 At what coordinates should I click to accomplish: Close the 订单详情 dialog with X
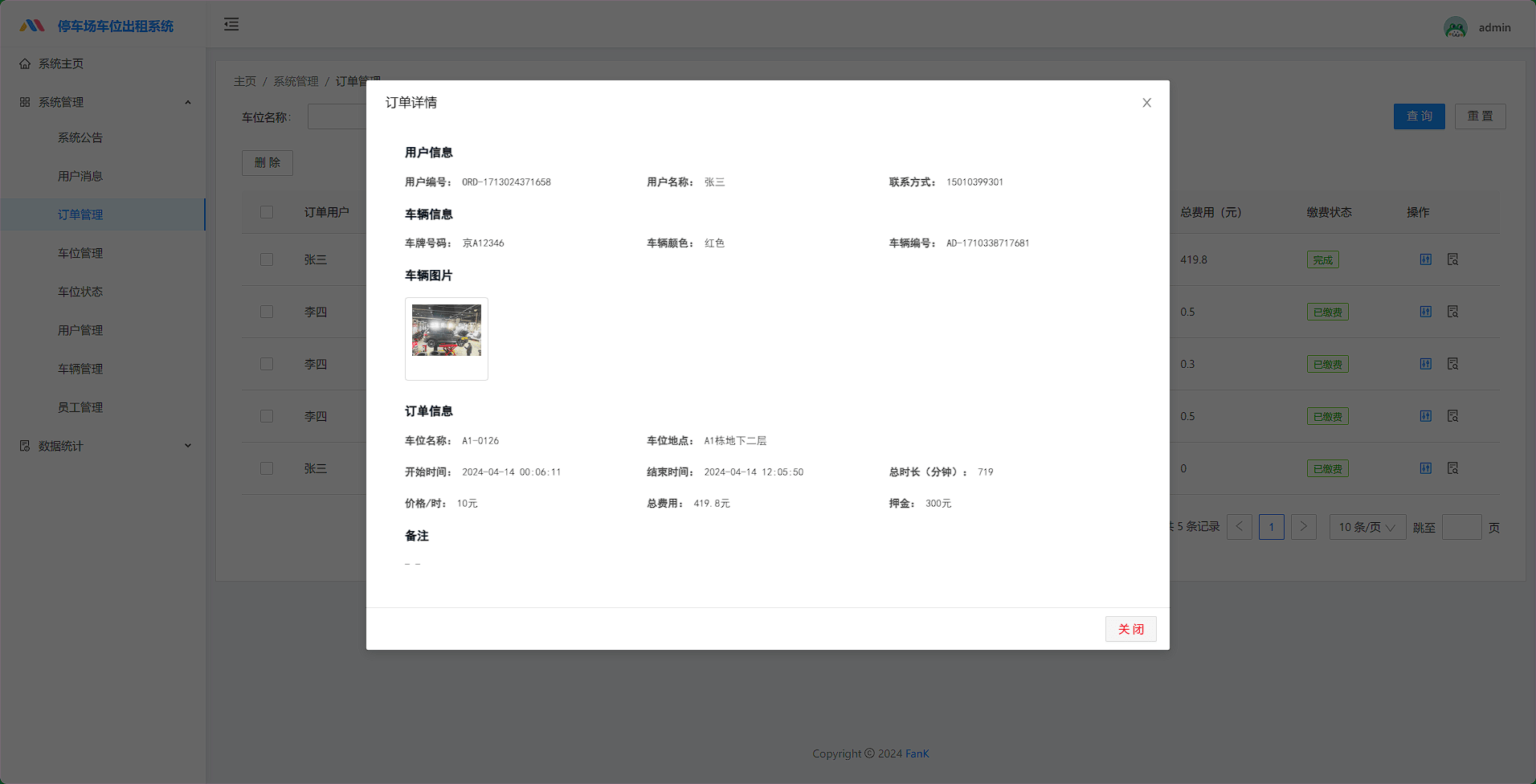tap(1147, 103)
